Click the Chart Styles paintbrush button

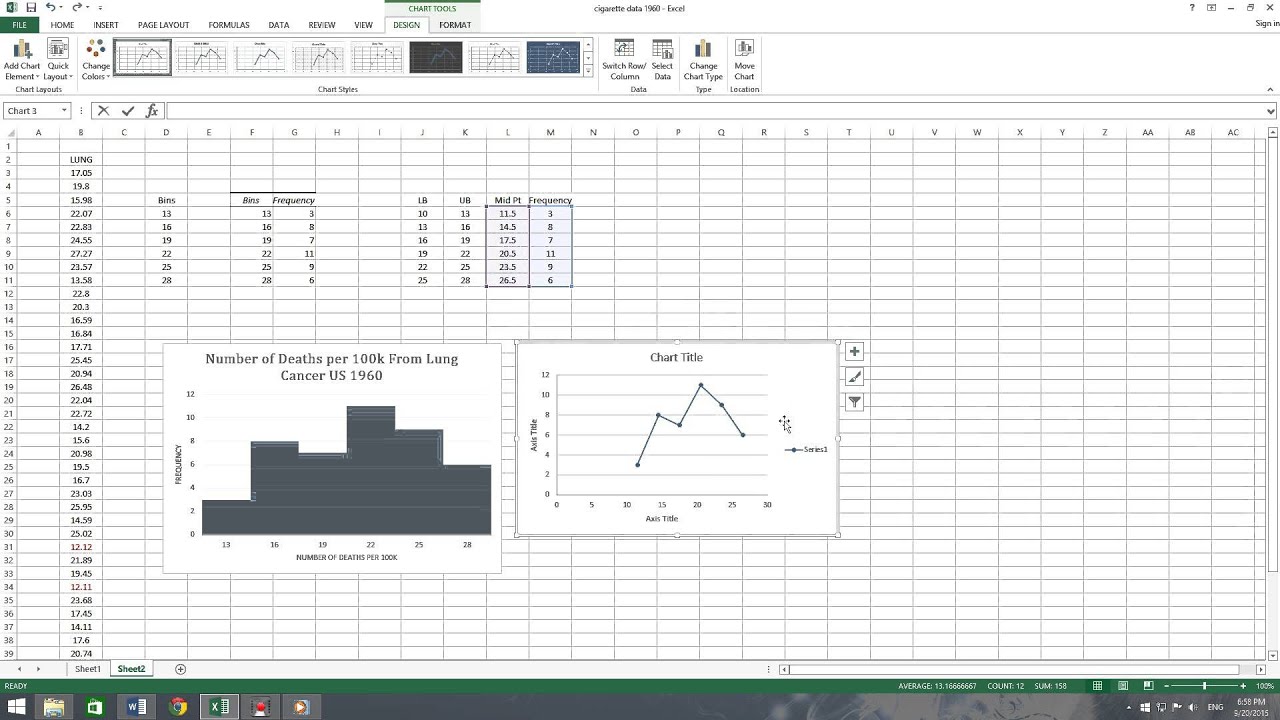(854, 376)
